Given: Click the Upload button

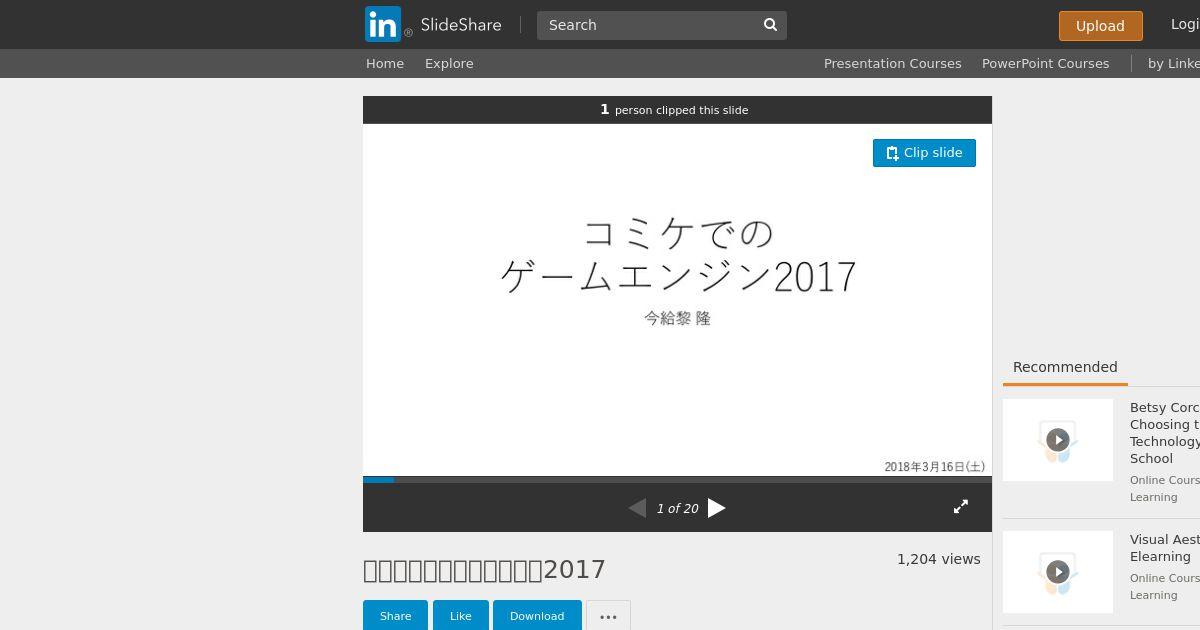Looking at the screenshot, I should (1100, 26).
